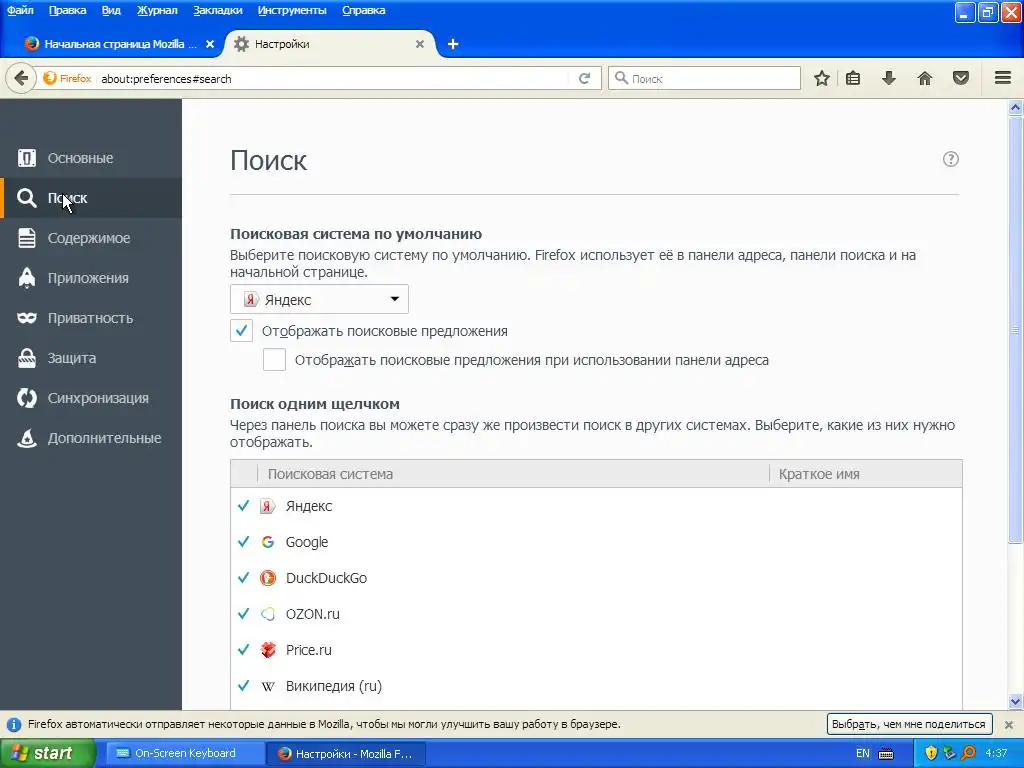This screenshot has width=1024, height=768.
Task: Switch to On-Screen Keyboard in taskbar
Action: tap(185, 753)
